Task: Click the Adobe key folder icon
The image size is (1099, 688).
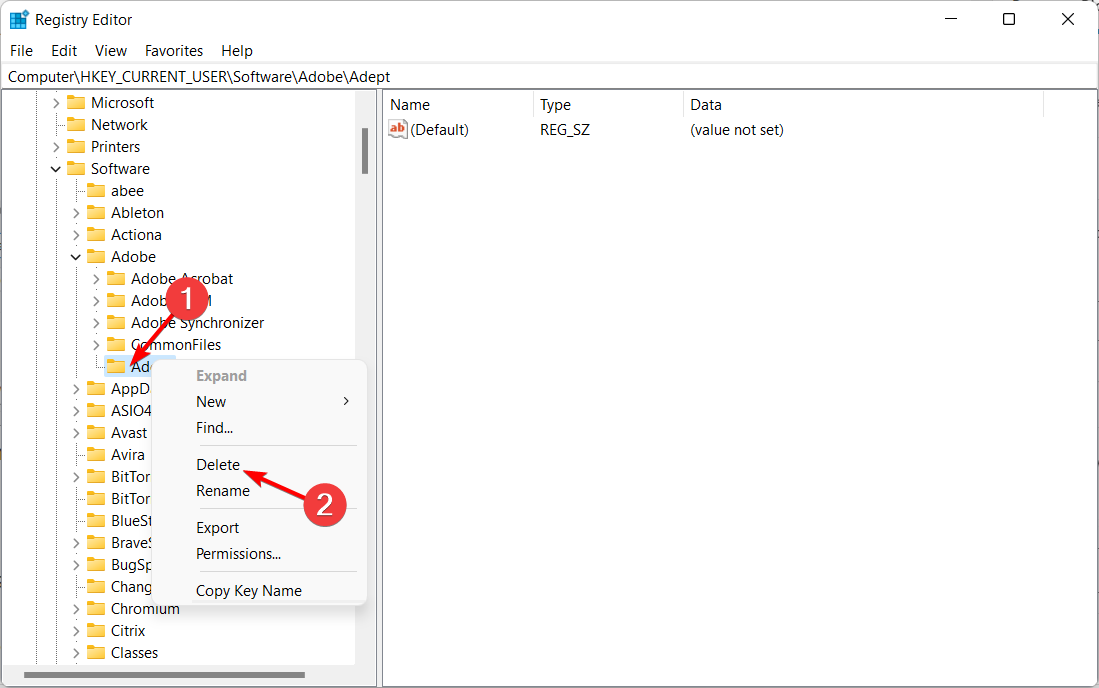Action: pos(96,256)
